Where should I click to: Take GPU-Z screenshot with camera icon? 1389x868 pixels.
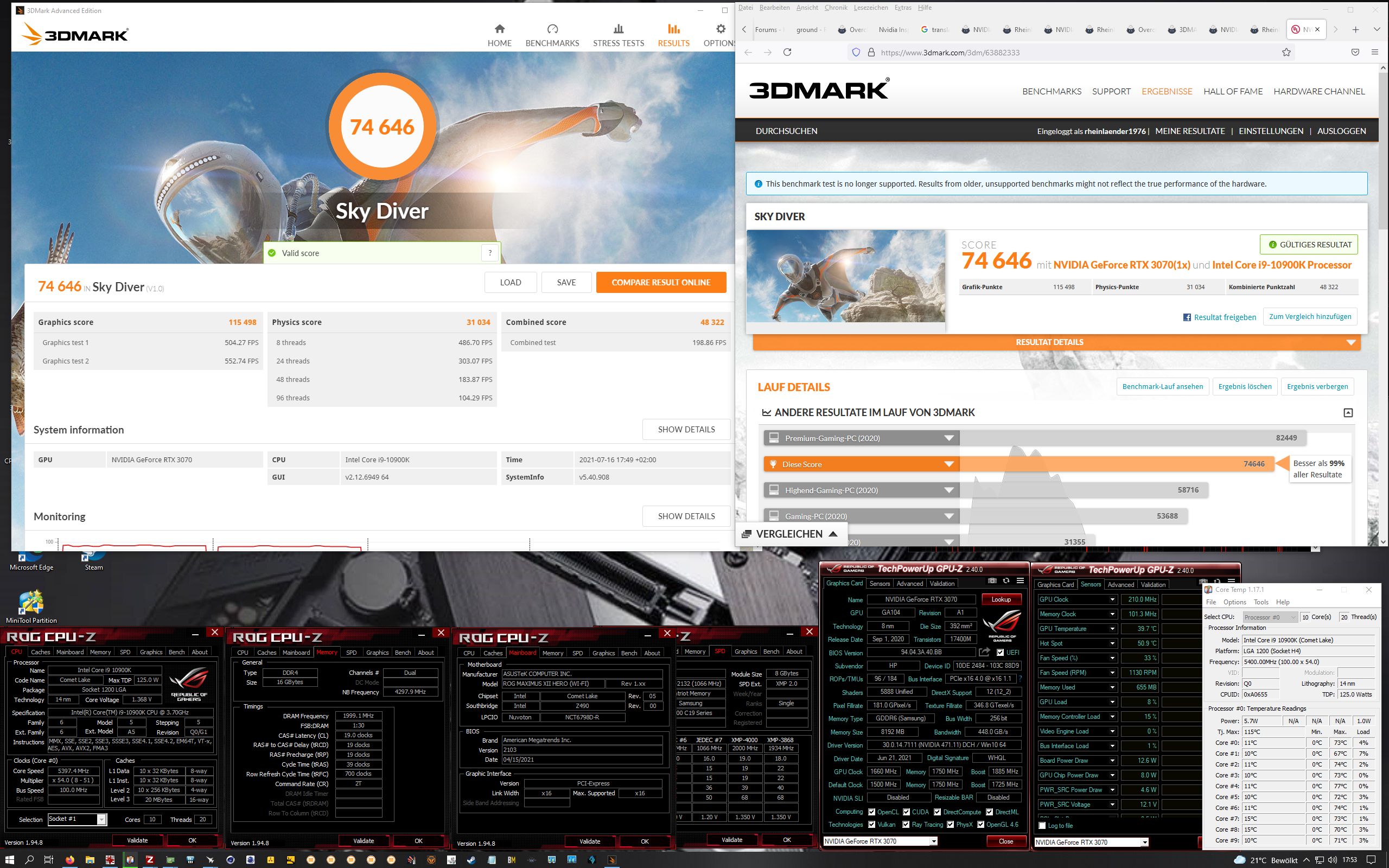click(x=992, y=581)
